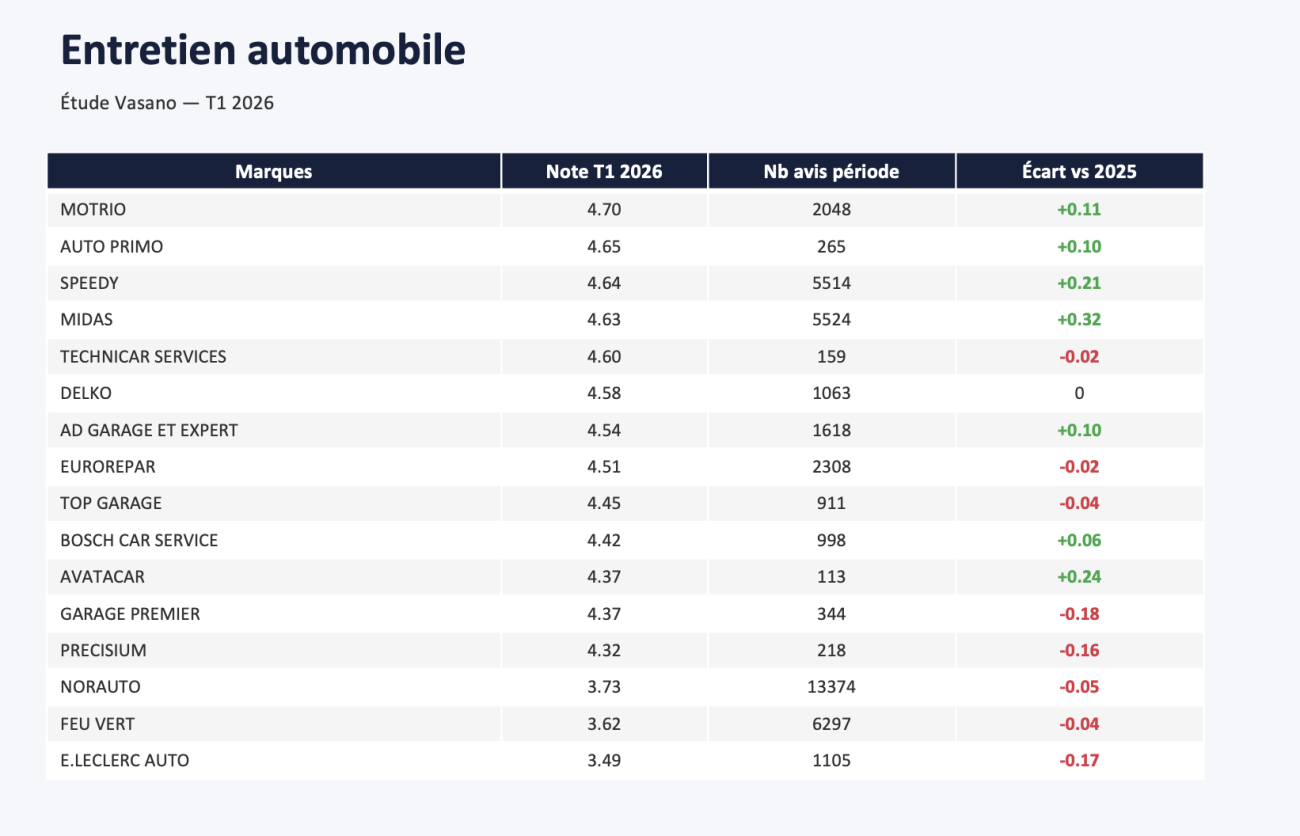
Task: Select the Entretien automobile title
Action: (263, 49)
